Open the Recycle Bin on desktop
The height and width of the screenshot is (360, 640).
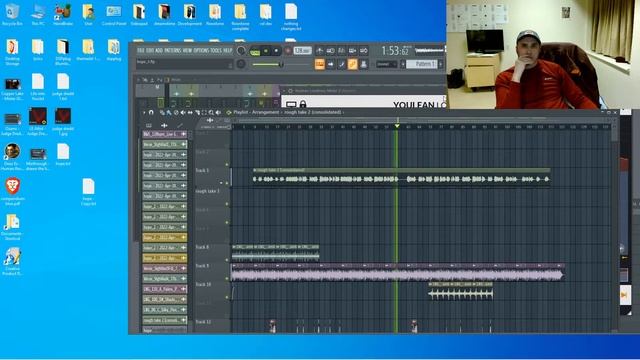12,14
